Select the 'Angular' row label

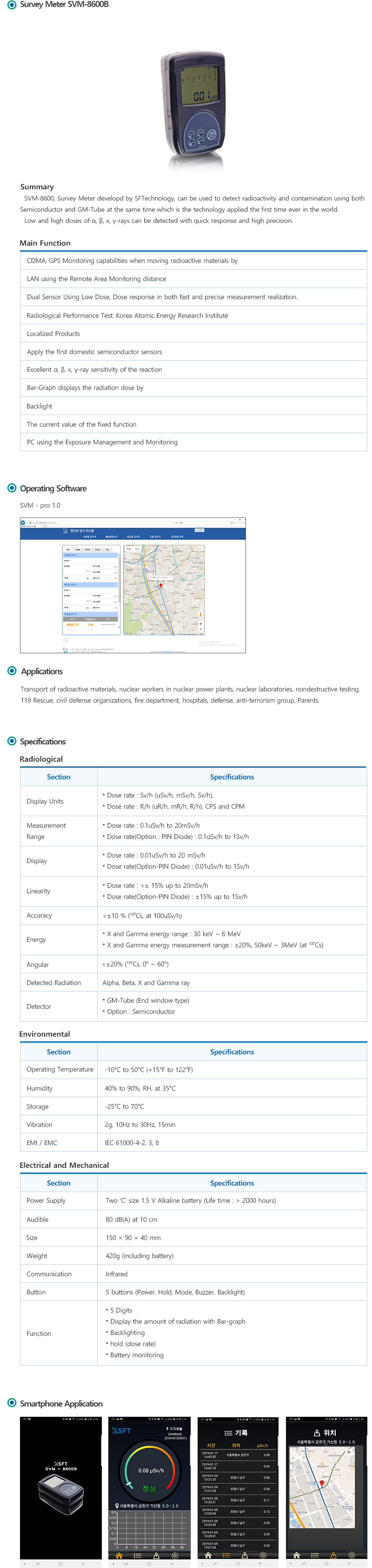point(38,964)
